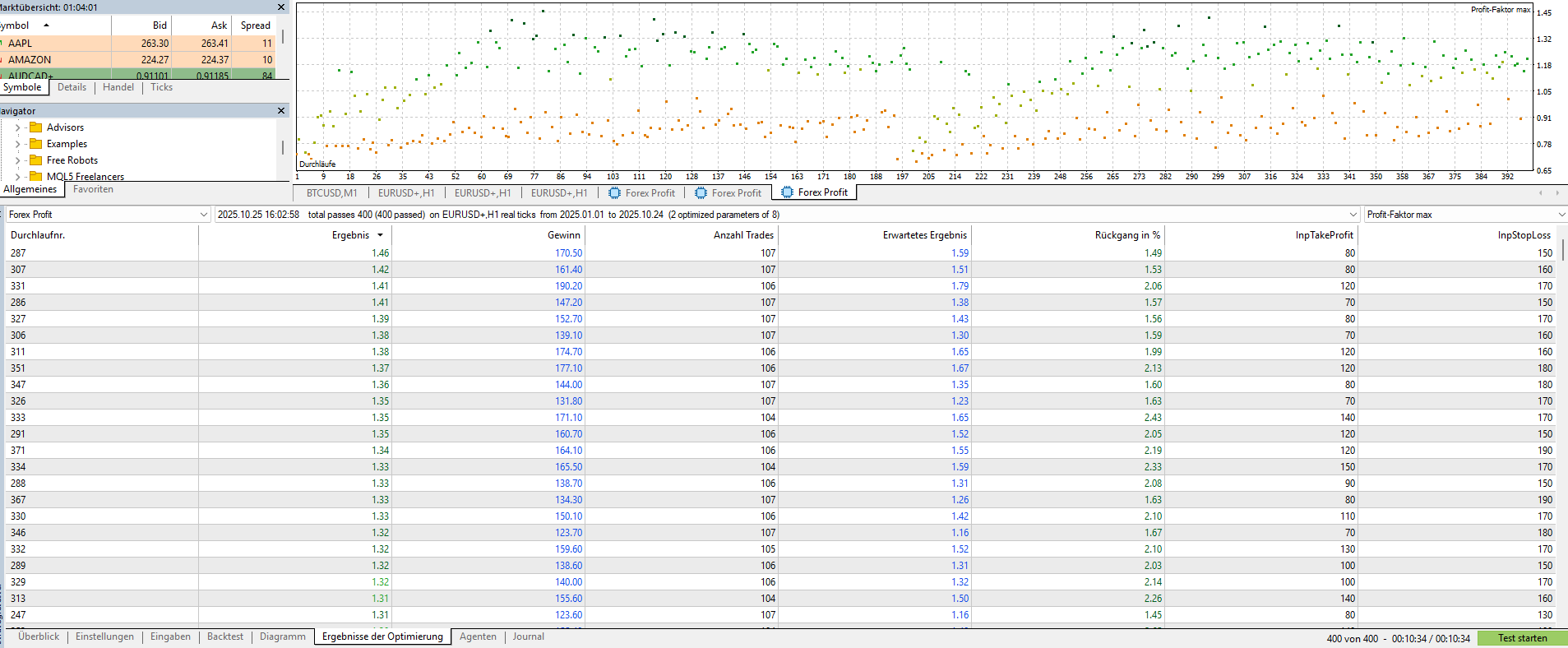Close the Marktübersicht panel

point(281,7)
